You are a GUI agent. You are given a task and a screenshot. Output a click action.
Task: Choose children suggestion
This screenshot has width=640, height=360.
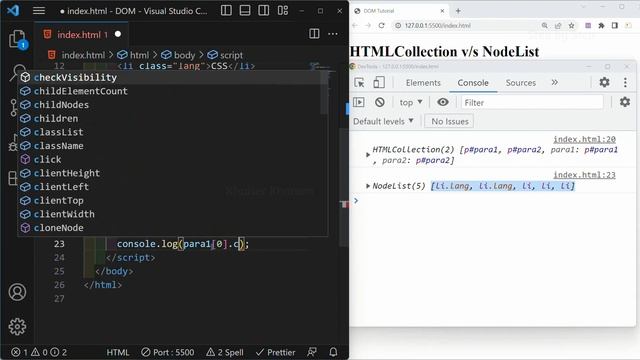172,118
